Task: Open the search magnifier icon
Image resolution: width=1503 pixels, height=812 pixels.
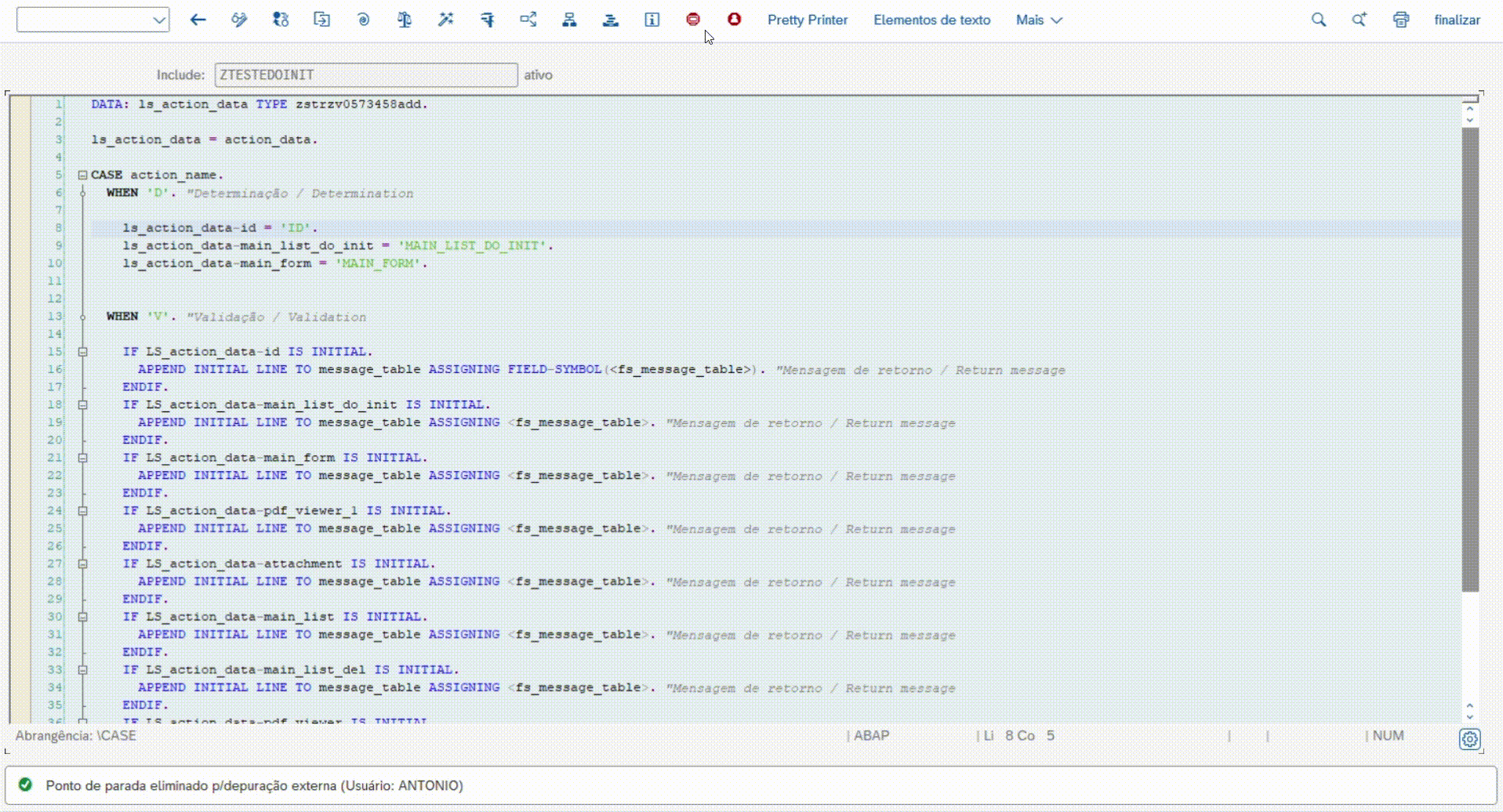Action: 1318,20
